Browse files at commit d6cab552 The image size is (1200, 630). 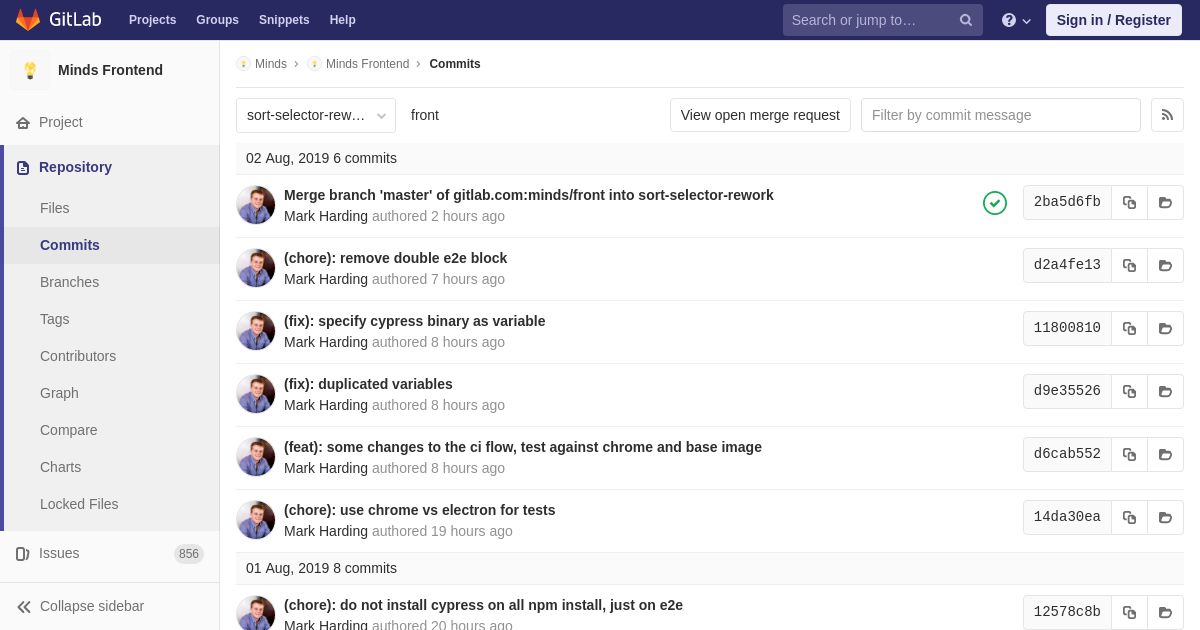(1165, 454)
